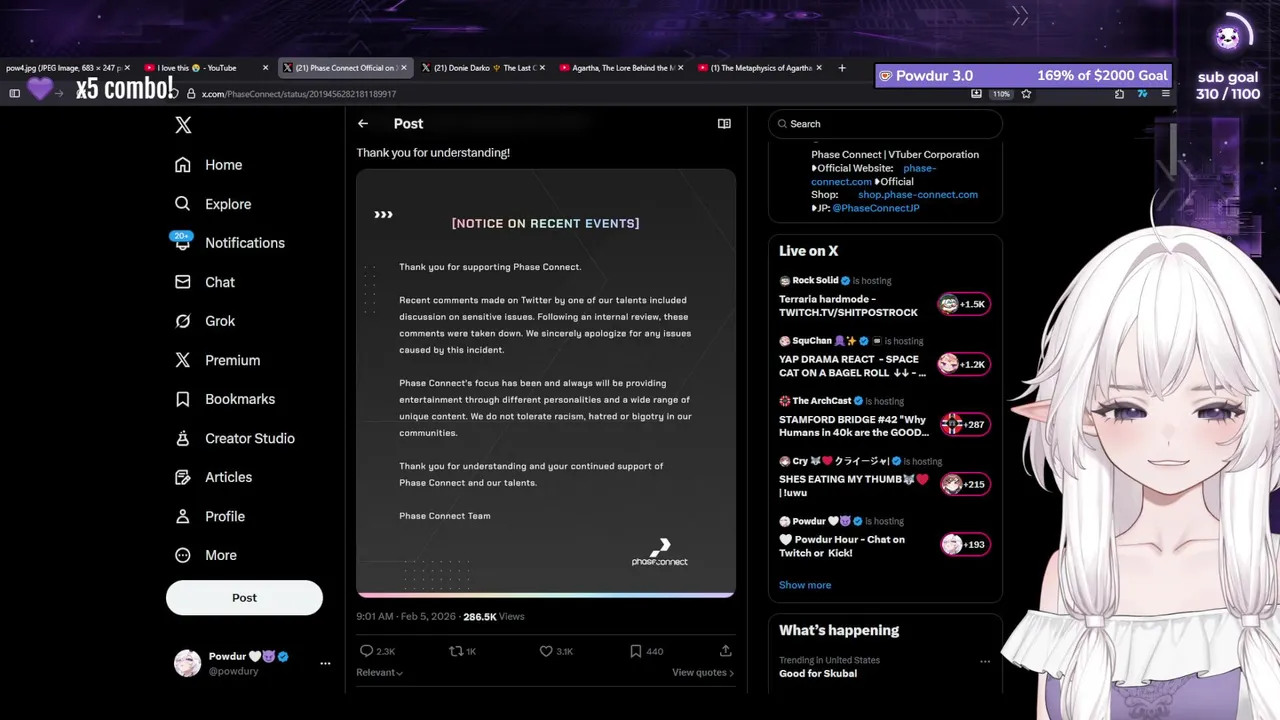Open the Explore page

coord(213,204)
